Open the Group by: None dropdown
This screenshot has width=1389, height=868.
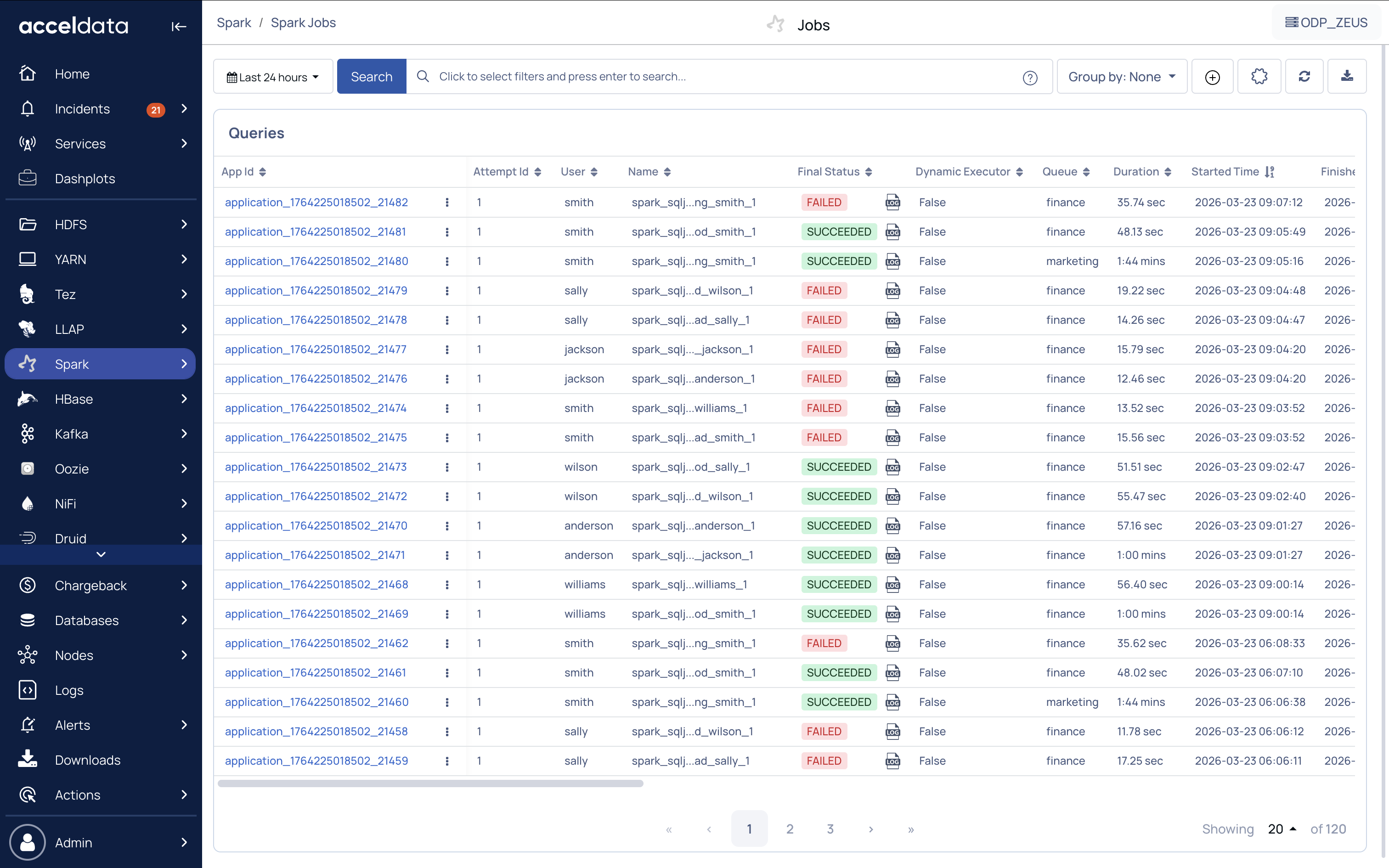pos(1121,77)
